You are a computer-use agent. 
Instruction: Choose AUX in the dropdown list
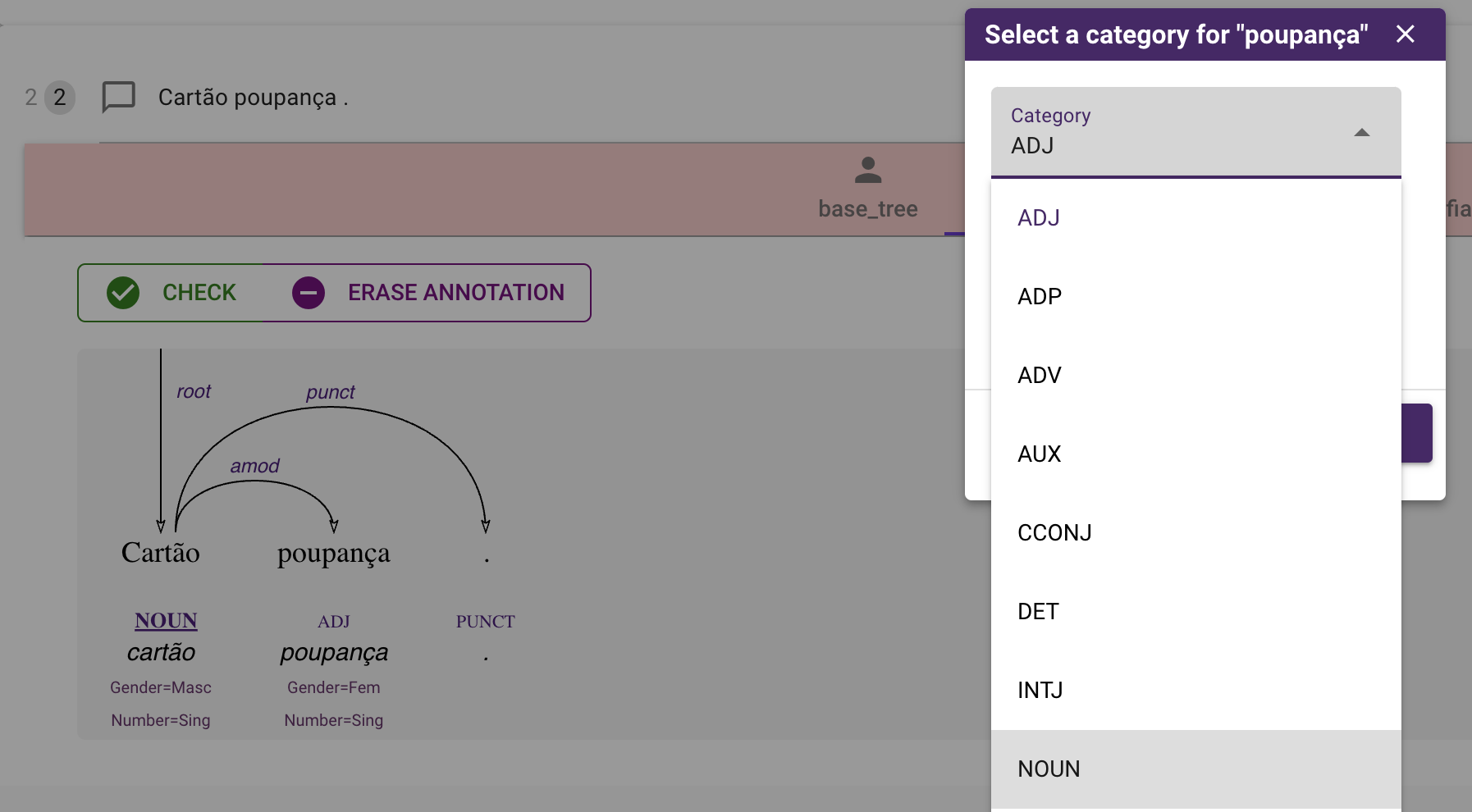pos(1040,454)
